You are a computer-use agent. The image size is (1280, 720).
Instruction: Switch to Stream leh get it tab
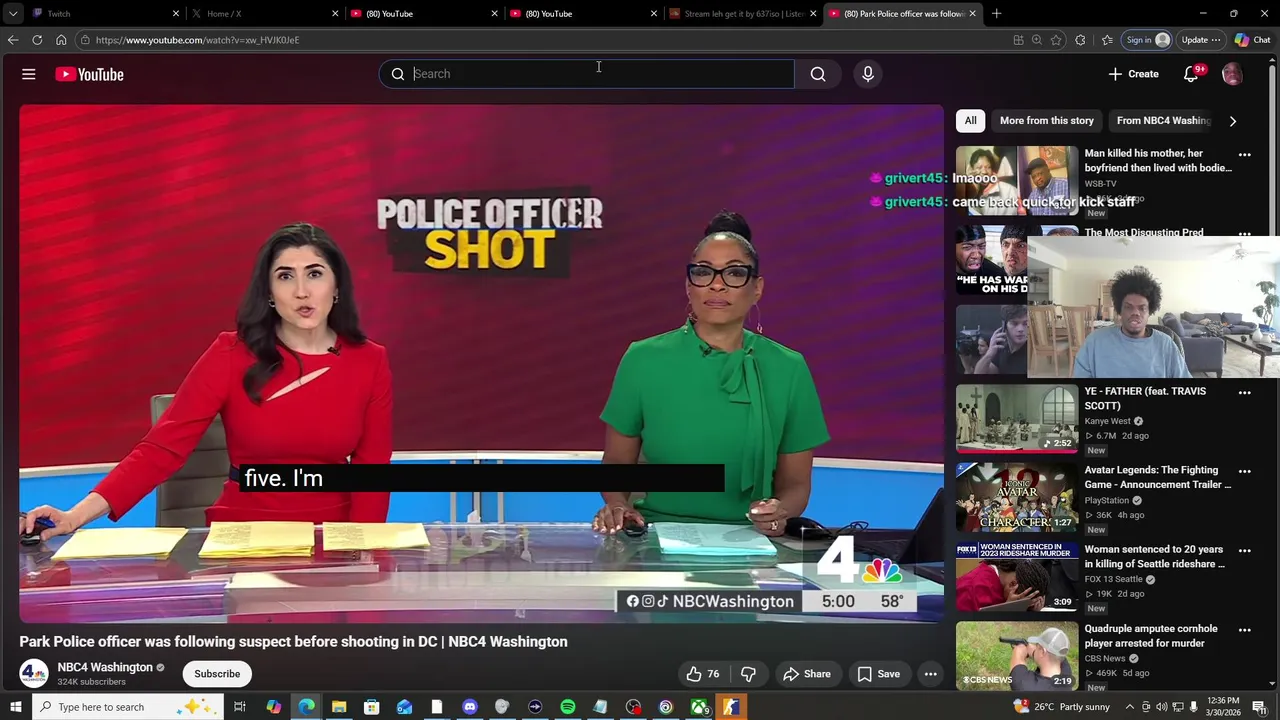point(741,13)
